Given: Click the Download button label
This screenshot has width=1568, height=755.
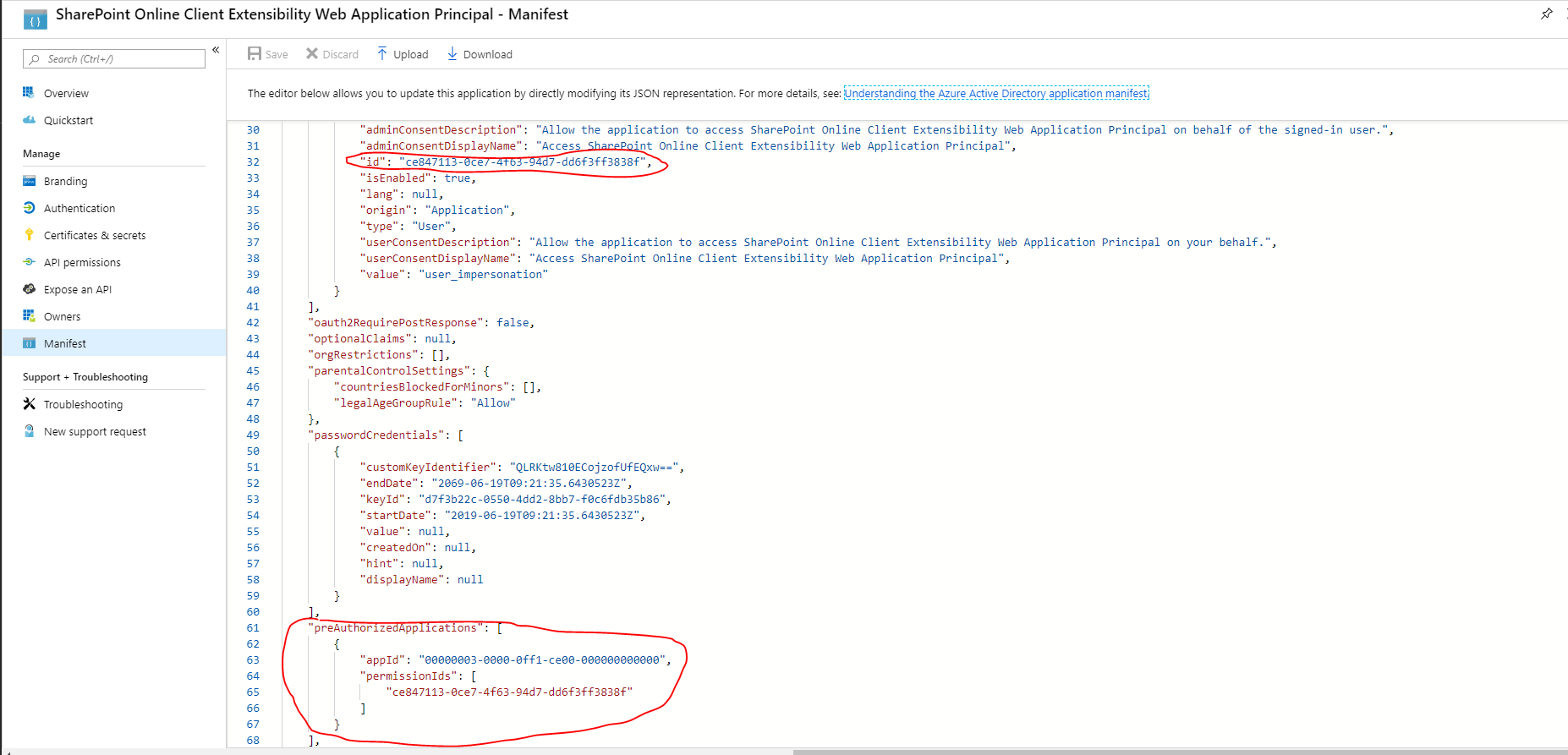Looking at the screenshot, I should click(x=487, y=54).
